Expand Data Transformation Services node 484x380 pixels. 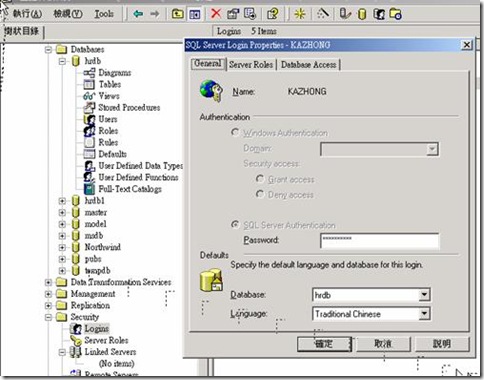[x=48, y=282]
